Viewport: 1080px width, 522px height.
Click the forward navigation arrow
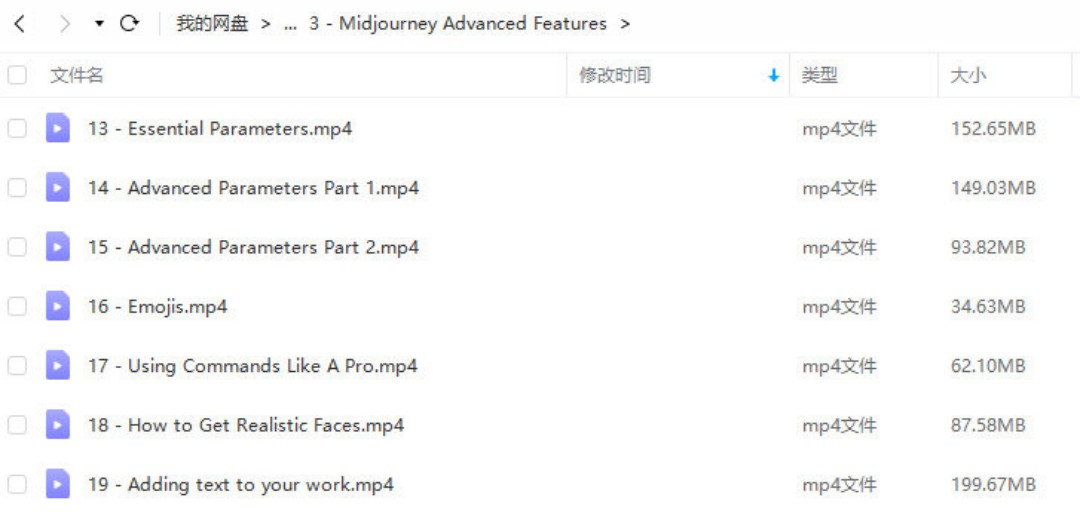(x=65, y=24)
